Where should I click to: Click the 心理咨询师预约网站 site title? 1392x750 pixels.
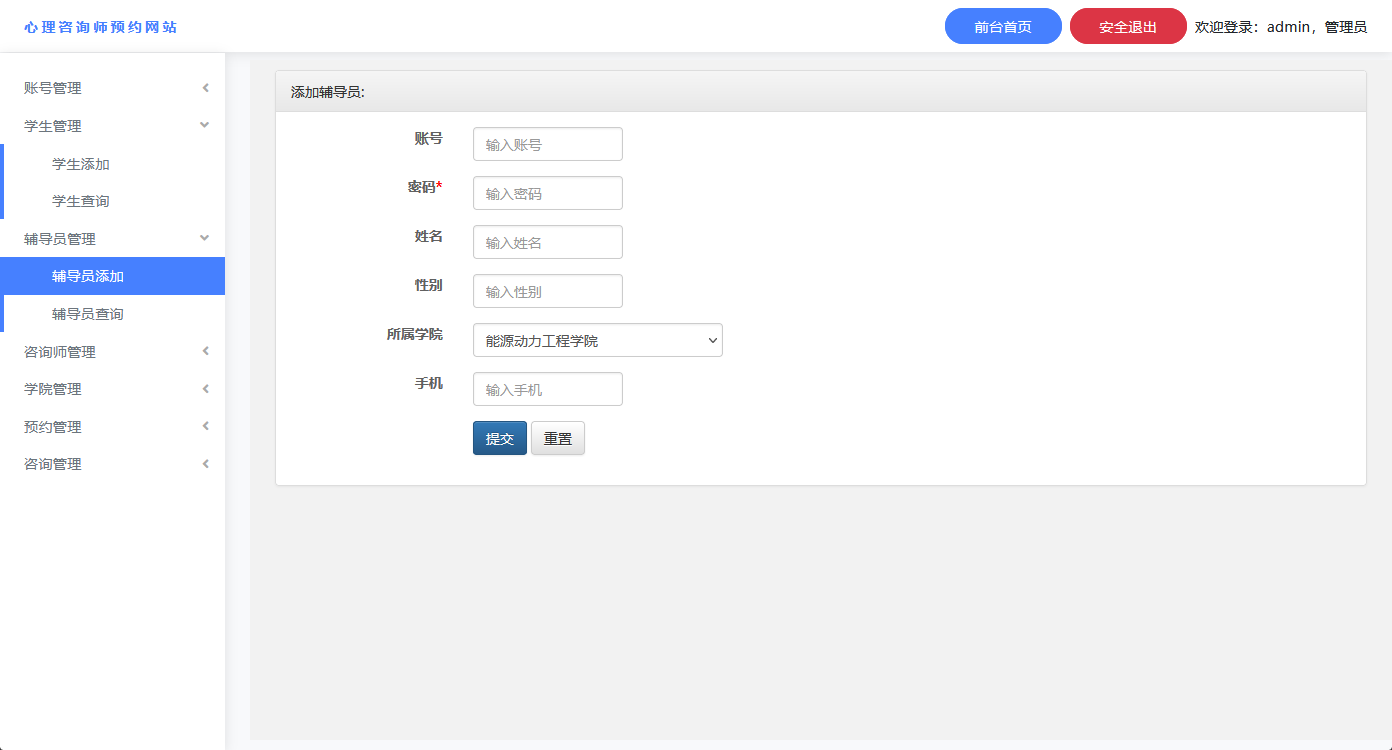101,27
